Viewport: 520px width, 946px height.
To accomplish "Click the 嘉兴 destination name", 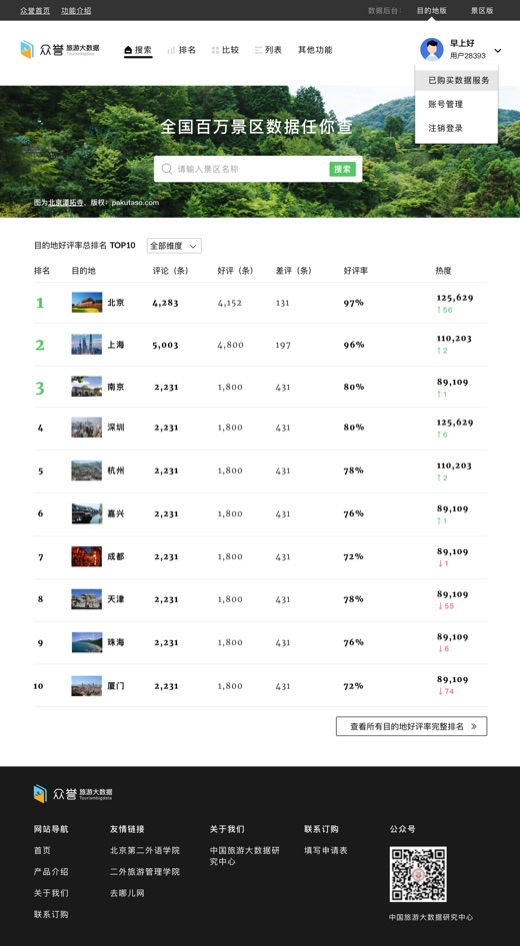I will pos(116,513).
